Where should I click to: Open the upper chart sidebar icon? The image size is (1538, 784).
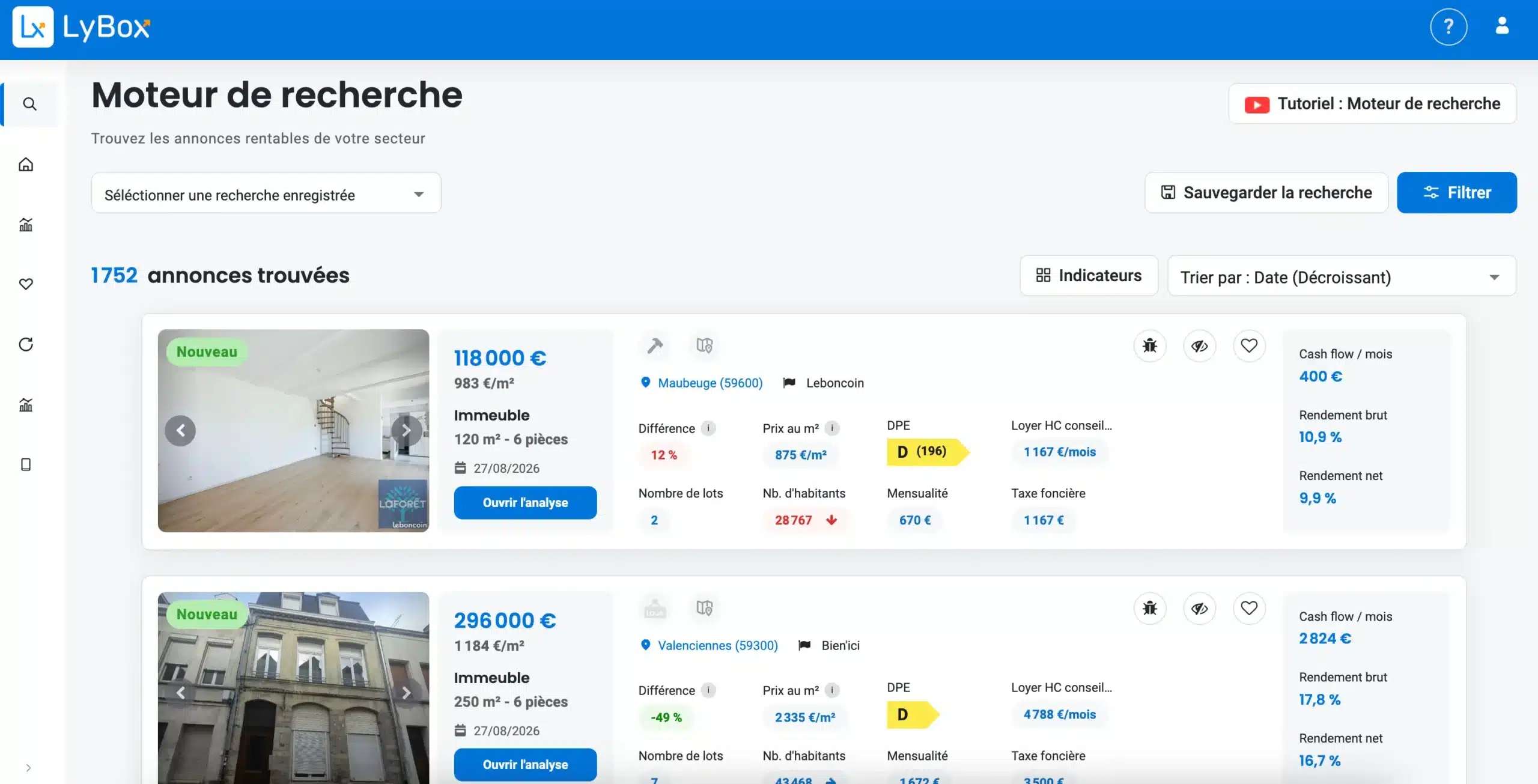point(26,224)
